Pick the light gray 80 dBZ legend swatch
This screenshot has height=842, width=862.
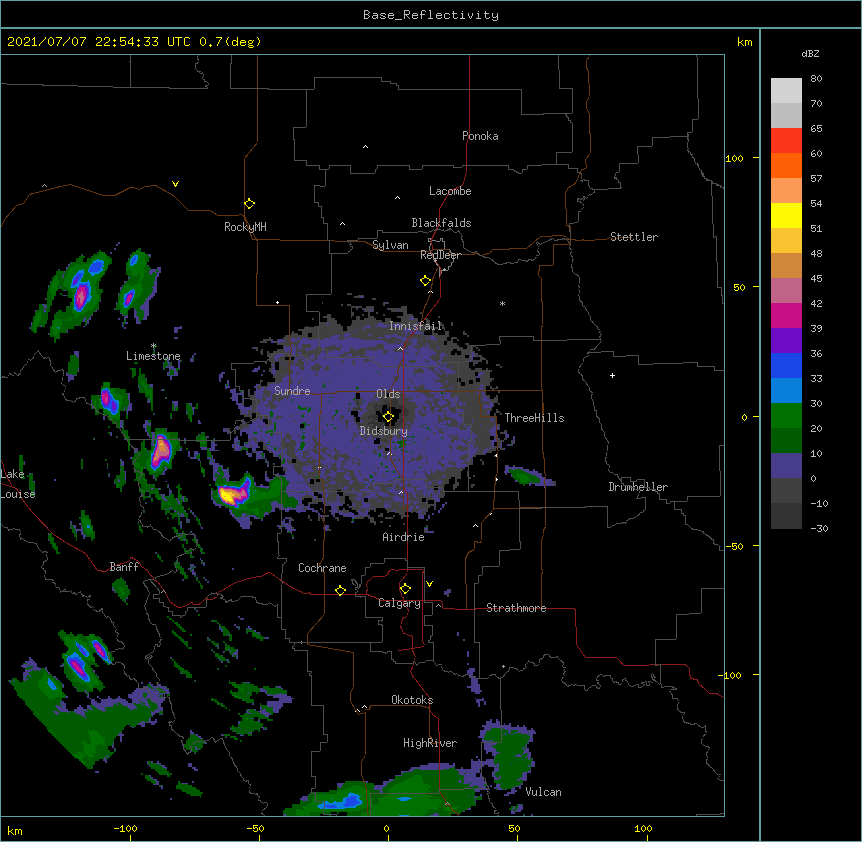pyautogui.click(x=786, y=90)
